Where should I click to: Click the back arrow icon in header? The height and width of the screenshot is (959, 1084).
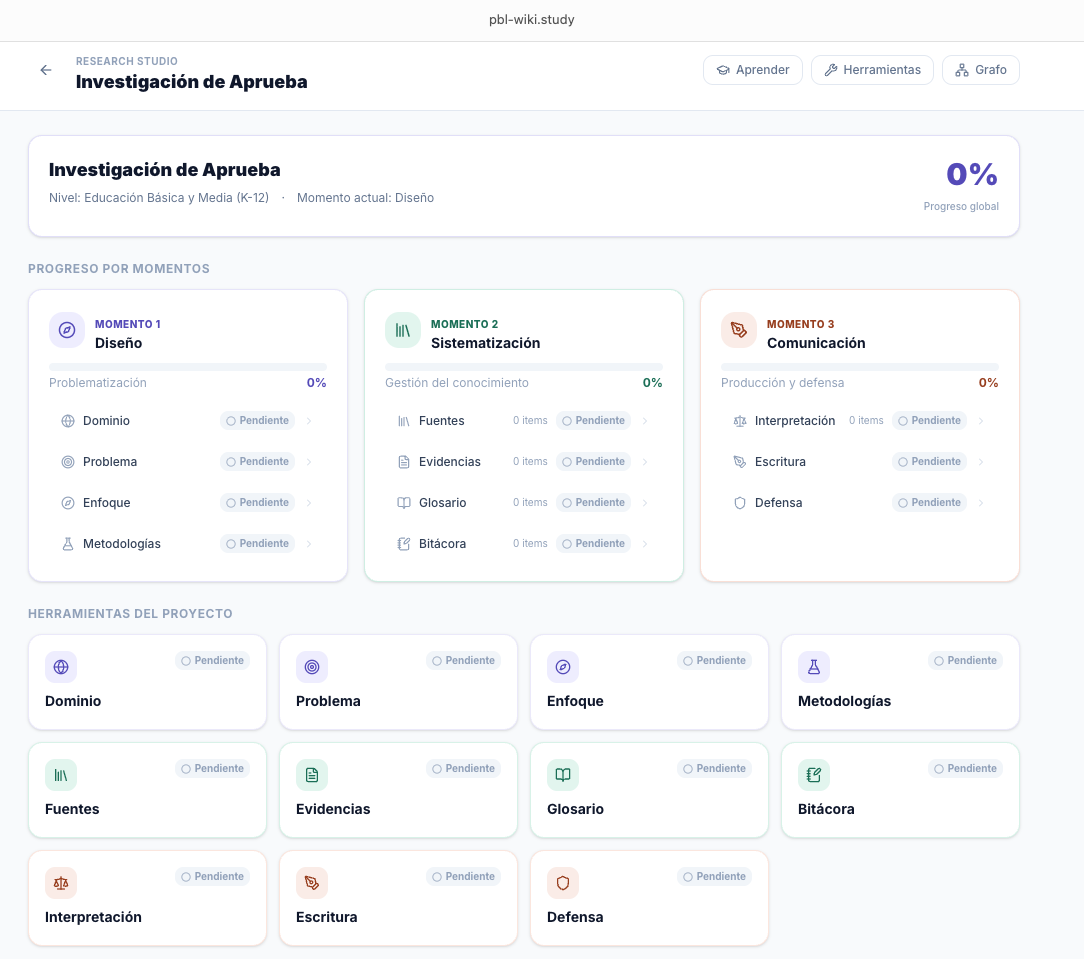tap(46, 70)
